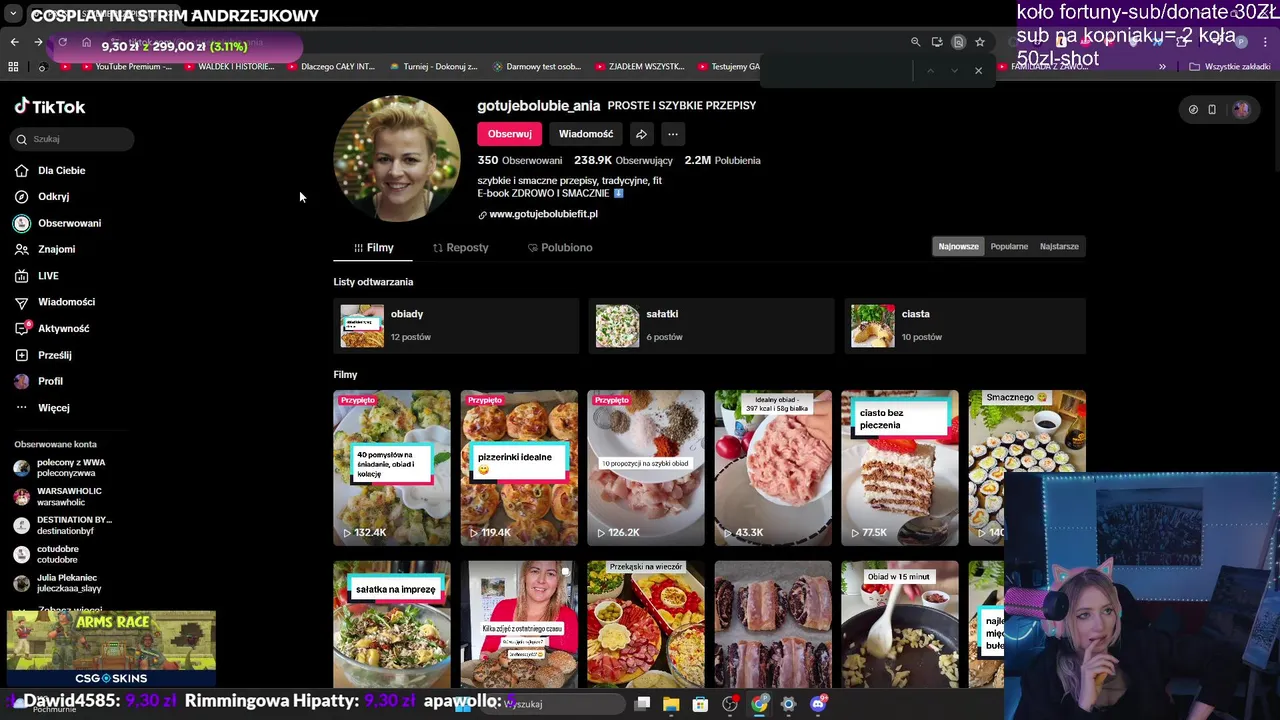Open followed account polecony z WWA
This screenshot has width=1280, height=720.
(x=62, y=468)
